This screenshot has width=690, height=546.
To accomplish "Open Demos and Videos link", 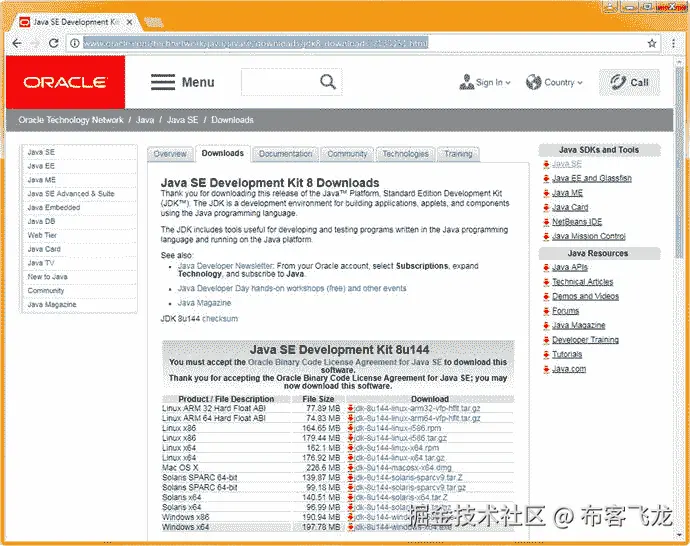I will tap(585, 297).
